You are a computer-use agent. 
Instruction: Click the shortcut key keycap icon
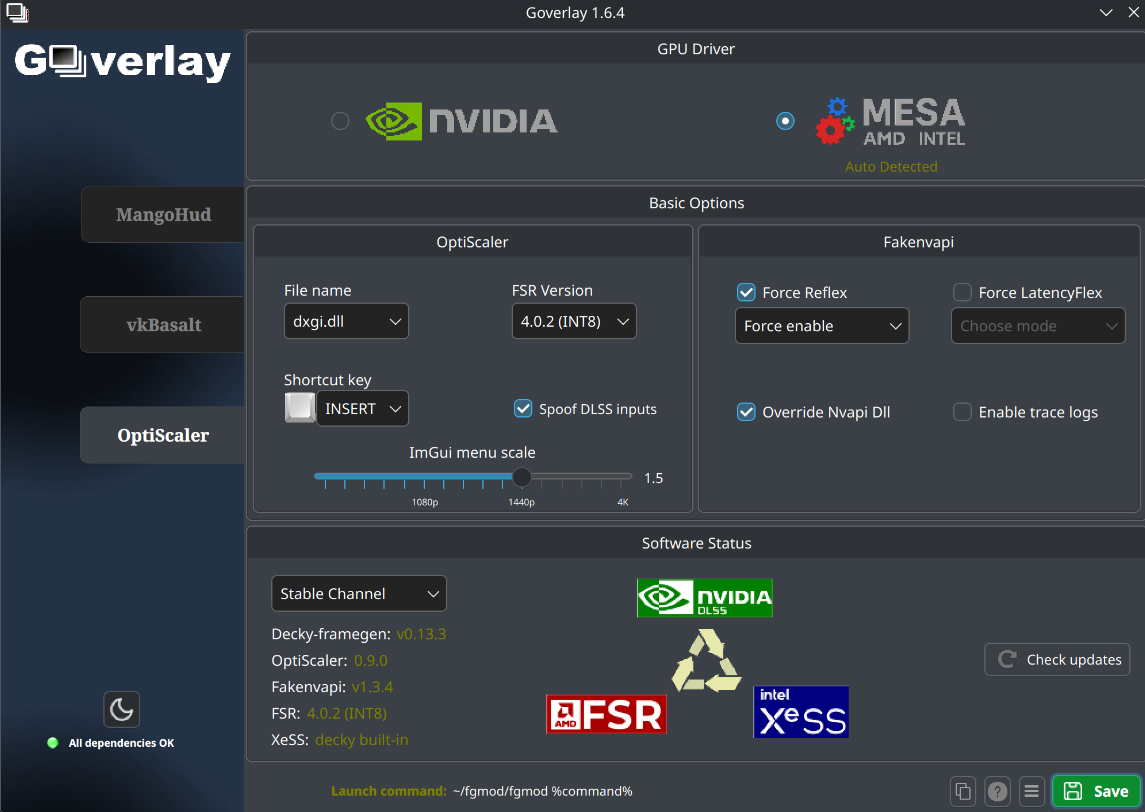click(299, 408)
